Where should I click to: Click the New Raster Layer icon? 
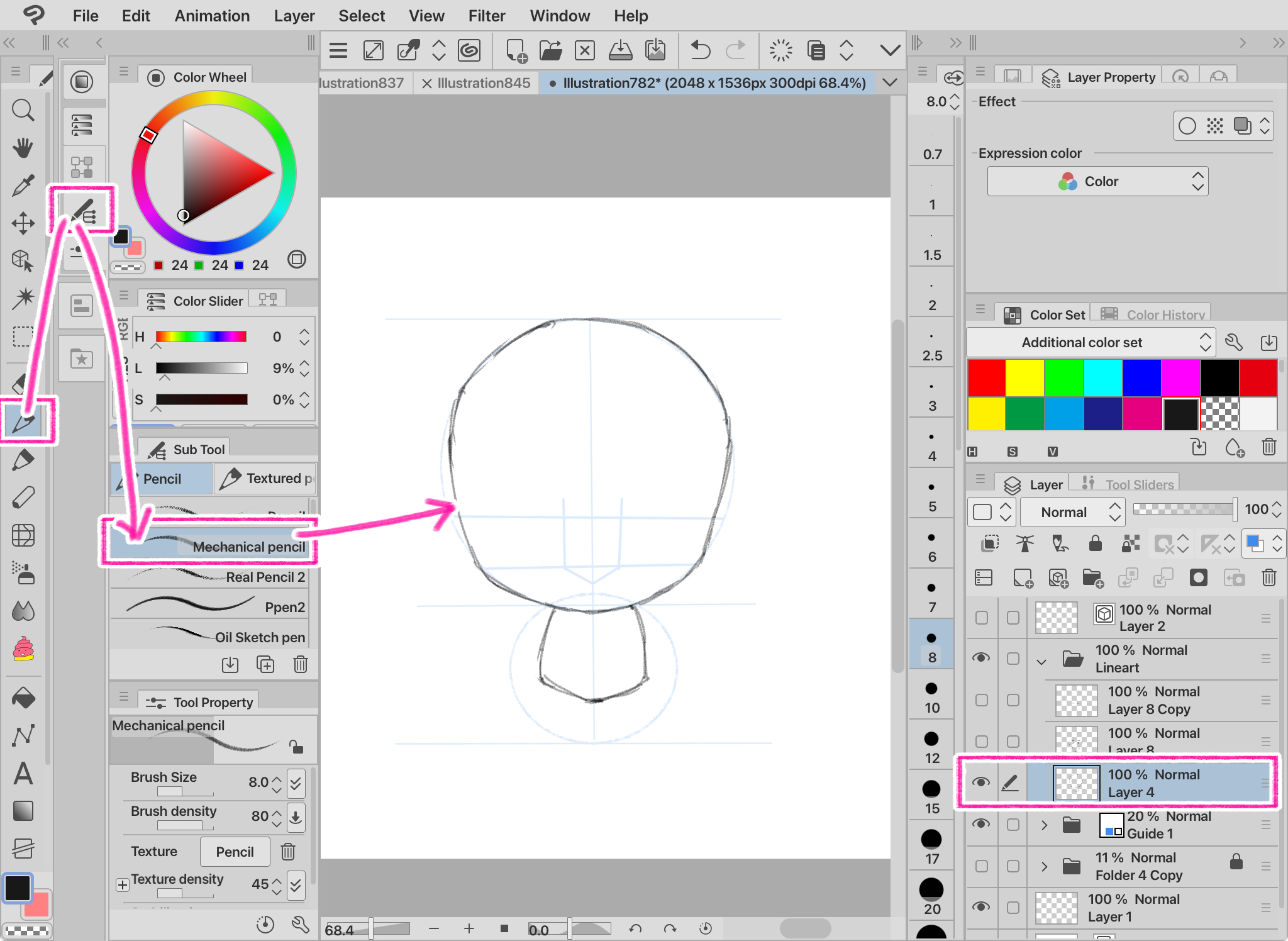(x=1023, y=577)
